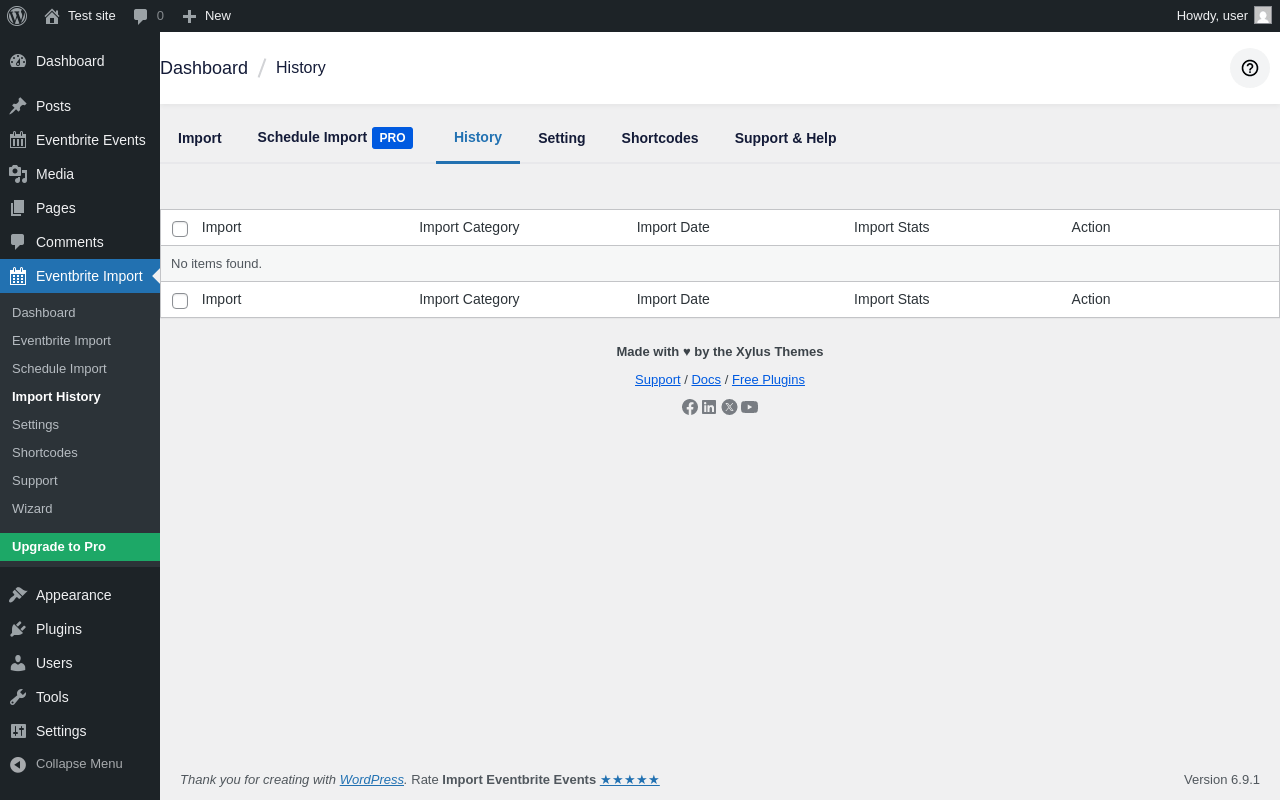Open the Support link in footer
The height and width of the screenshot is (800, 1280).
(x=657, y=379)
